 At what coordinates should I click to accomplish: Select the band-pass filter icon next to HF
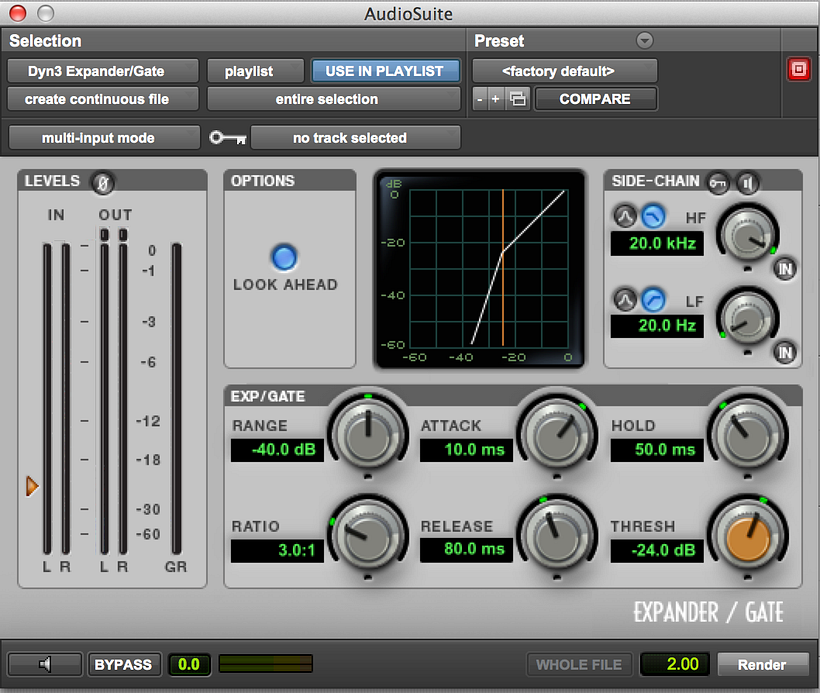pyautogui.click(x=625, y=216)
